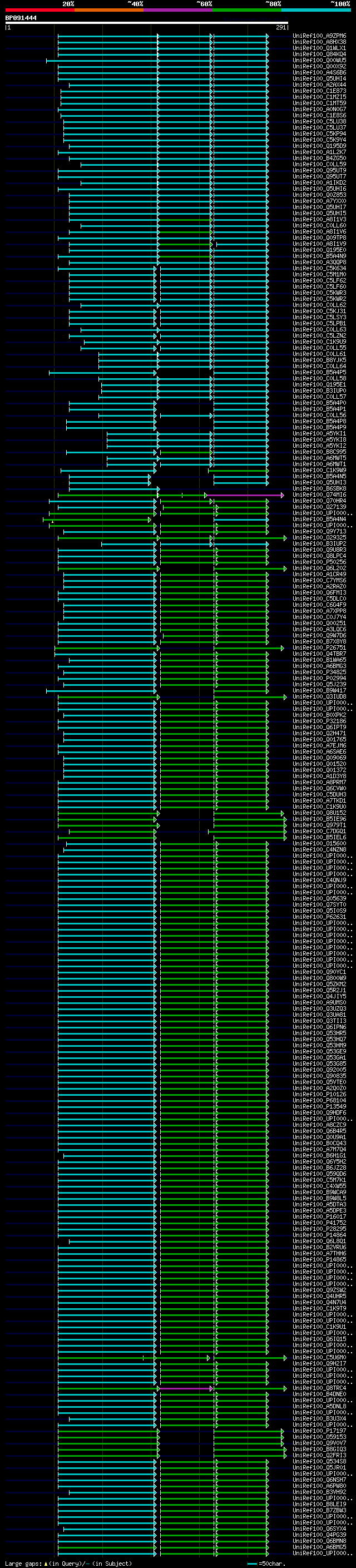Screen dimensions: 356x1568
Task: Click the purple alignment segment of Q74MI6
Action: pos(245,495)
